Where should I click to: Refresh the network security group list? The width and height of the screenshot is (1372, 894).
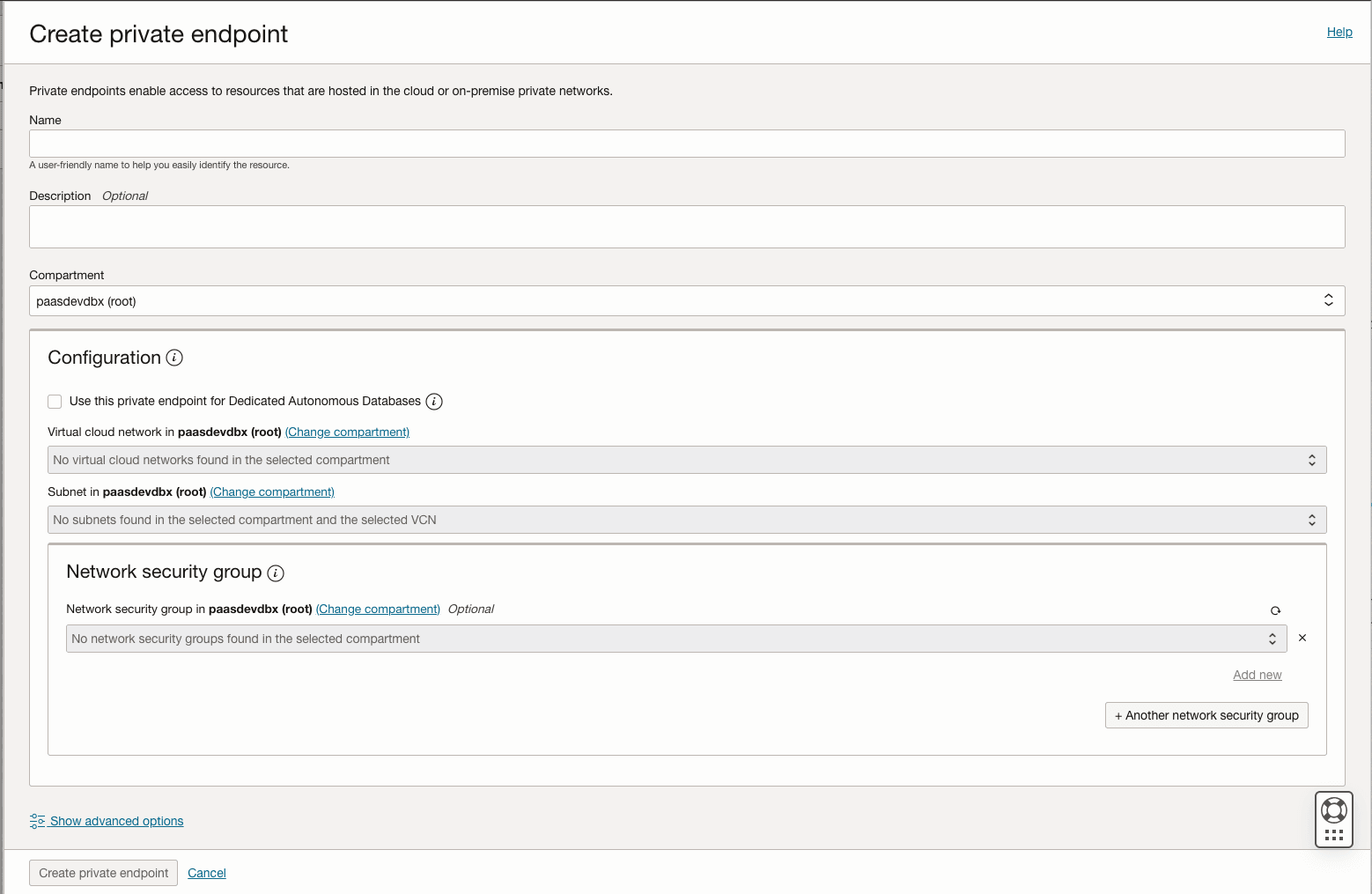point(1275,610)
